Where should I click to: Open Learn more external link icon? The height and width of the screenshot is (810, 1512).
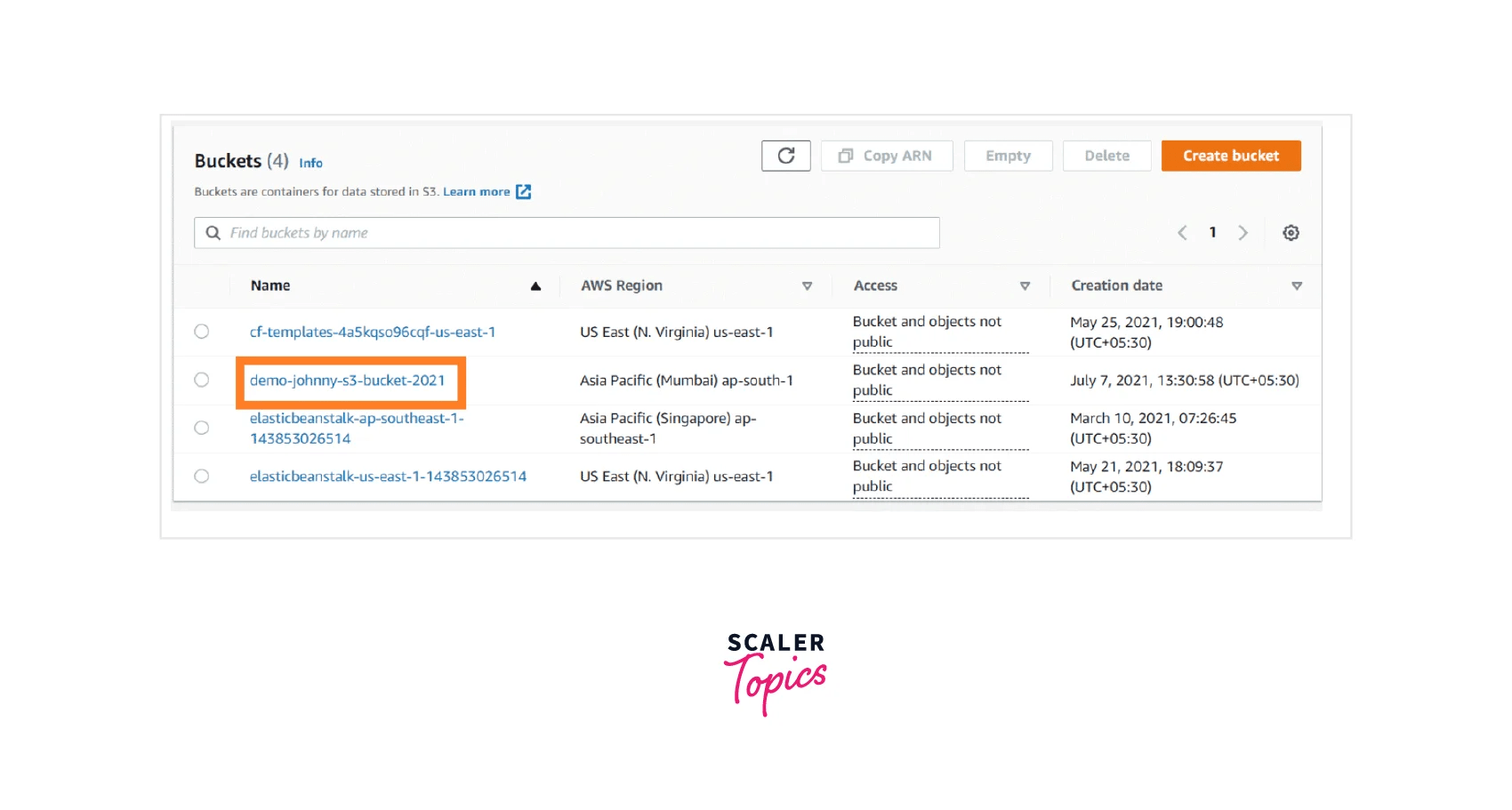[523, 191]
